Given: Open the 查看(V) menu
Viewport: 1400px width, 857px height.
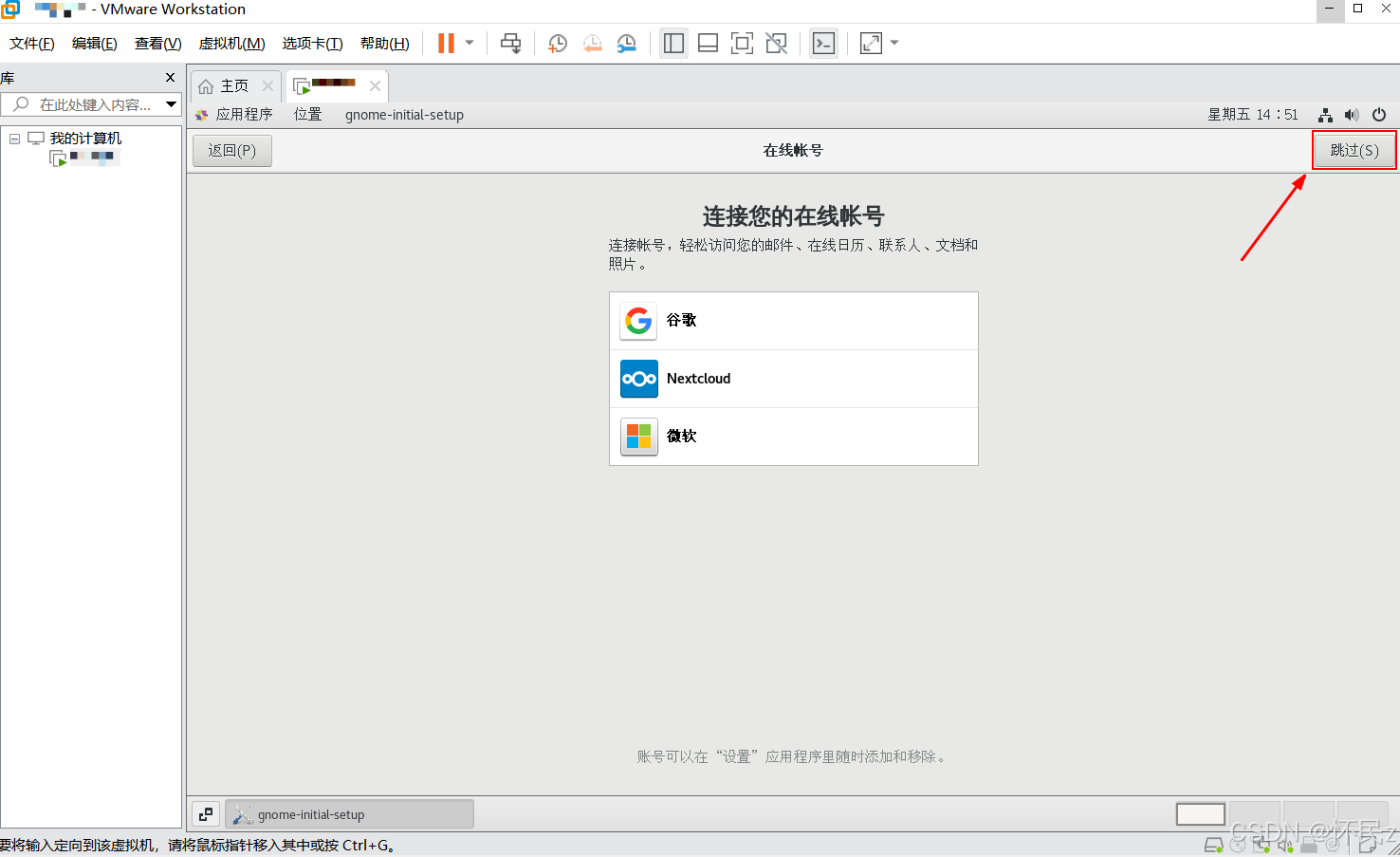Looking at the screenshot, I should click(157, 44).
